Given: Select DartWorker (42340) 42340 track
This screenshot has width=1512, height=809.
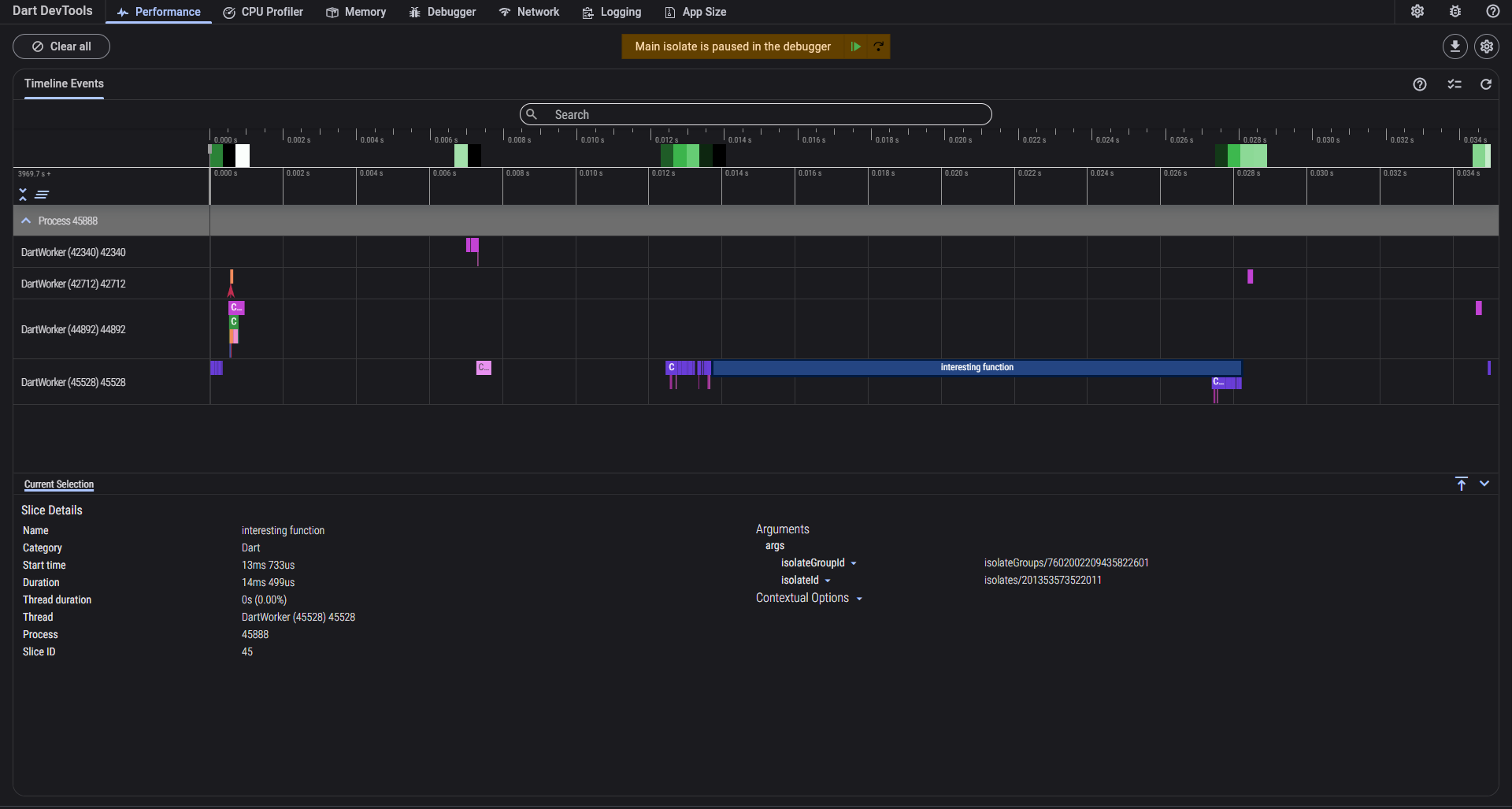Looking at the screenshot, I should pyautogui.click(x=73, y=252).
